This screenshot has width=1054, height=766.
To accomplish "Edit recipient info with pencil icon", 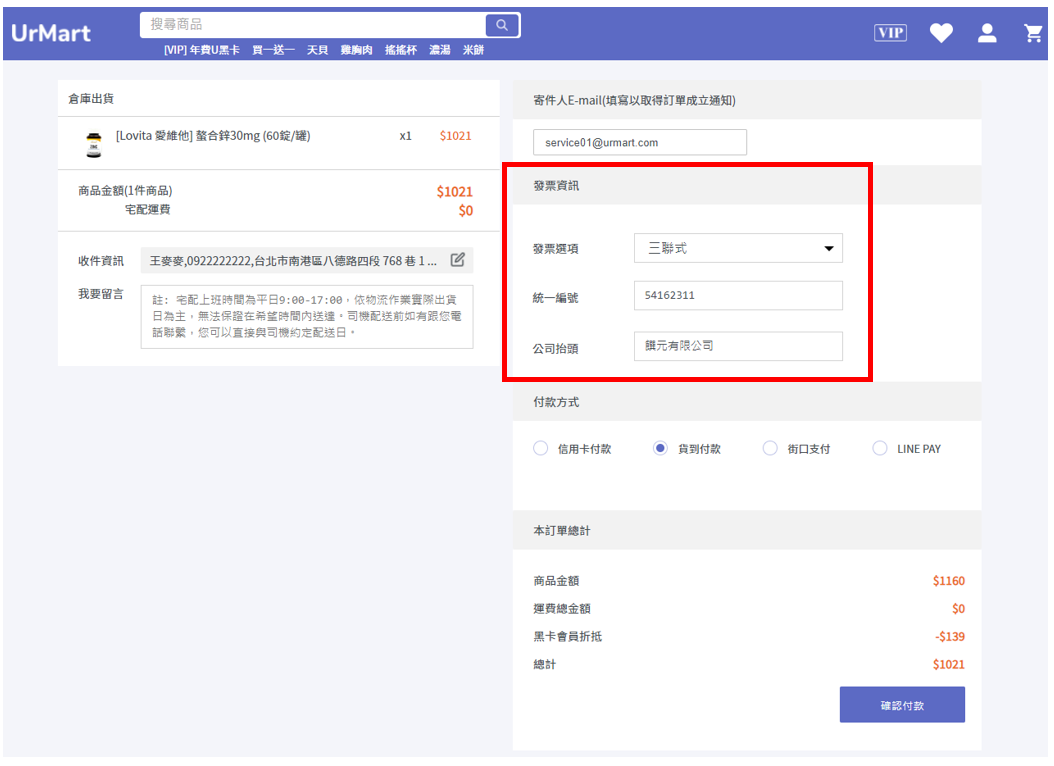I will tap(458, 260).
